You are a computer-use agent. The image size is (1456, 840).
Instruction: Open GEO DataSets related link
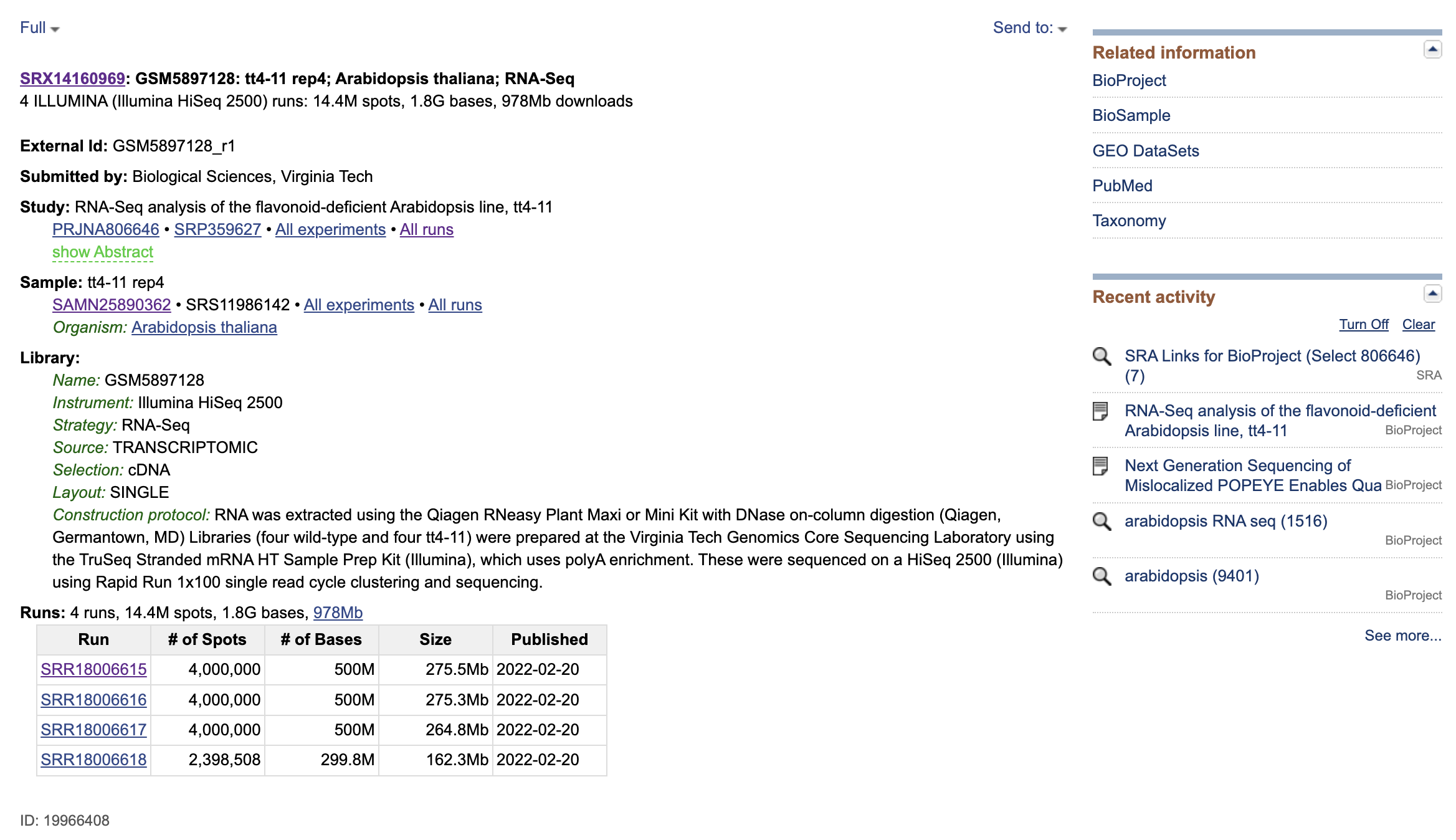(1145, 151)
